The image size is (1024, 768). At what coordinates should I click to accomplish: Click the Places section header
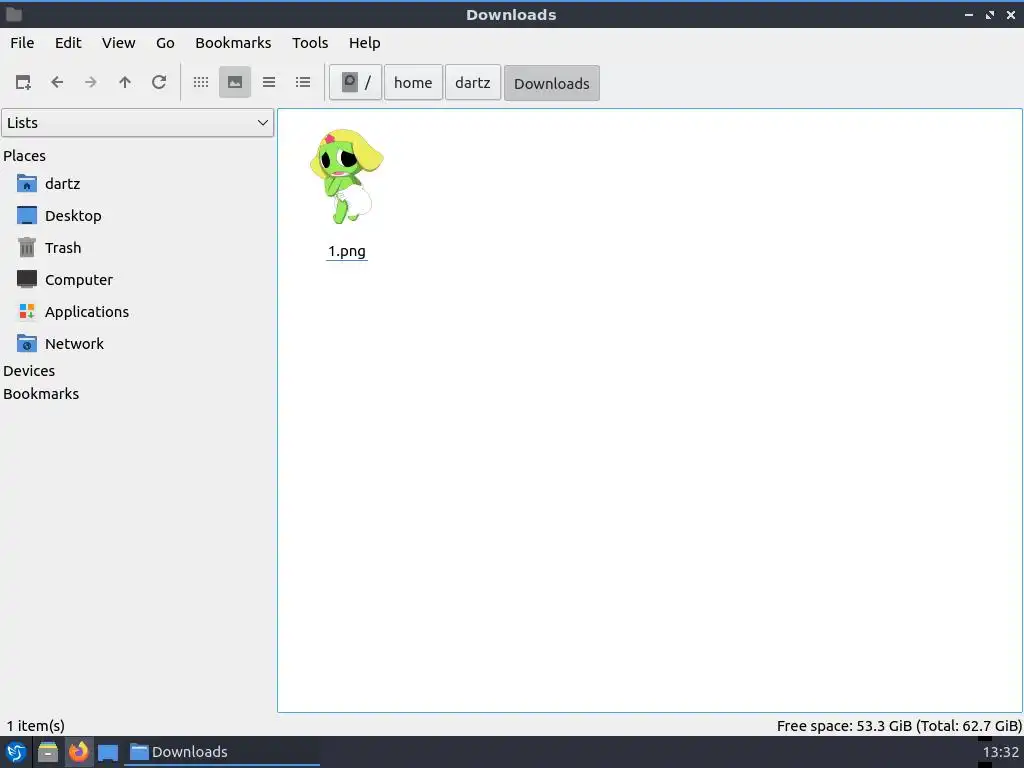pos(24,155)
